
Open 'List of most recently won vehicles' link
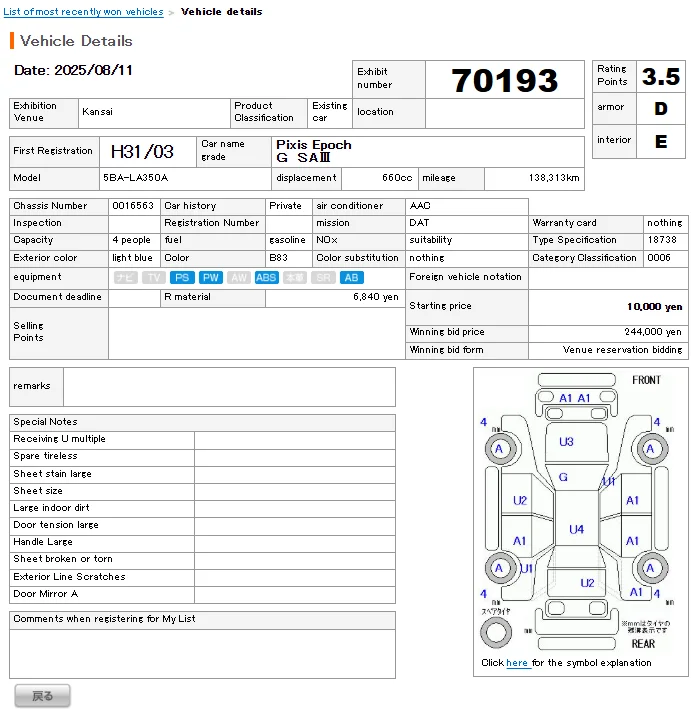point(84,12)
